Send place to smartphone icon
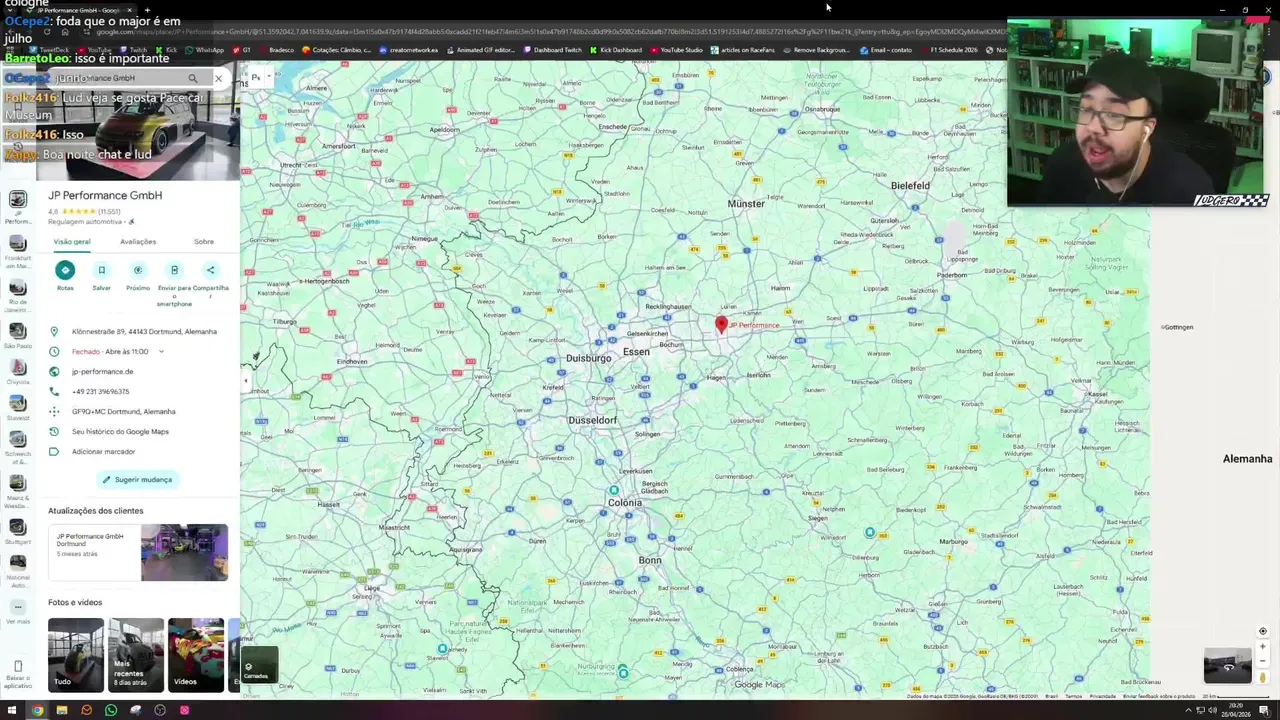The image size is (1280, 720). [174, 270]
